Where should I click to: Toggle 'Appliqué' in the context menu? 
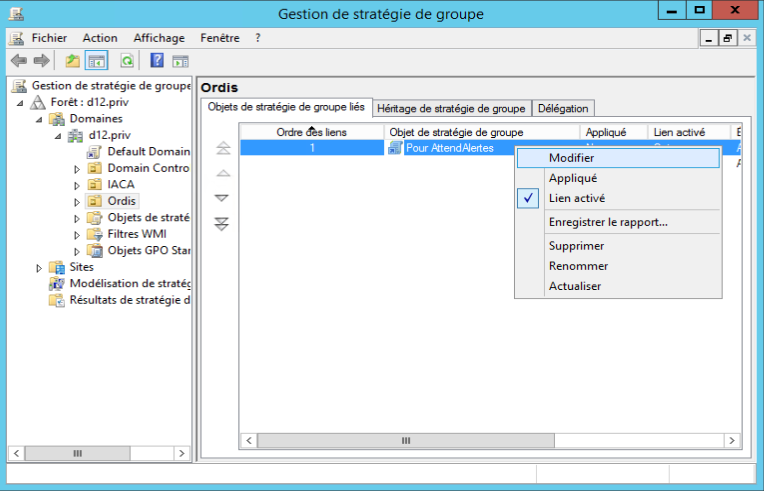pyautogui.click(x=573, y=178)
